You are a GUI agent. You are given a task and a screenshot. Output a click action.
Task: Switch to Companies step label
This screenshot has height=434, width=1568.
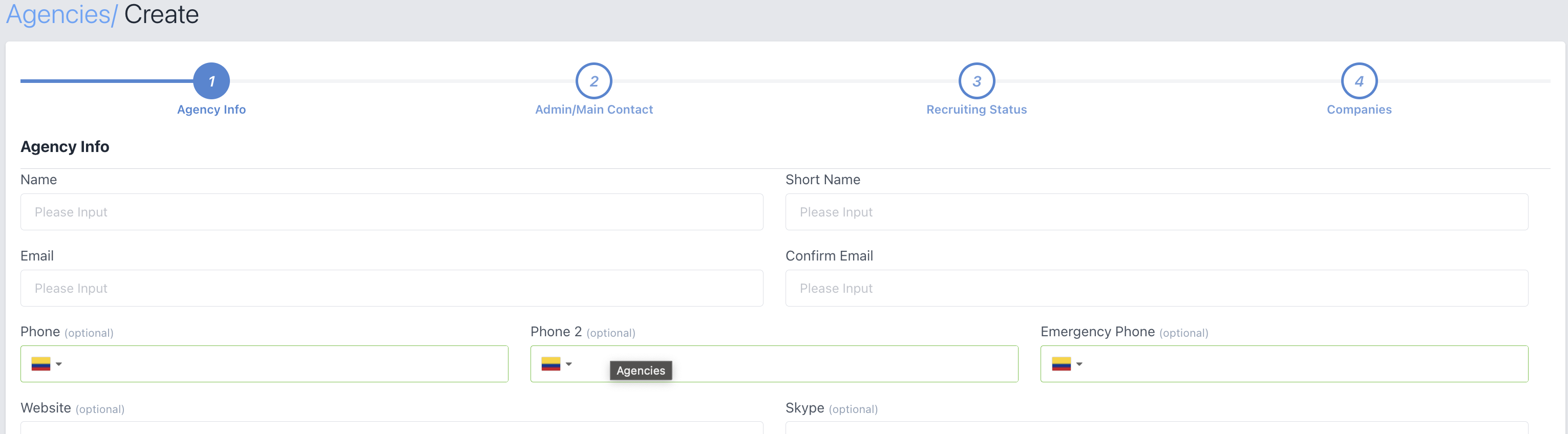pyautogui.click(x=1359, y=110)
